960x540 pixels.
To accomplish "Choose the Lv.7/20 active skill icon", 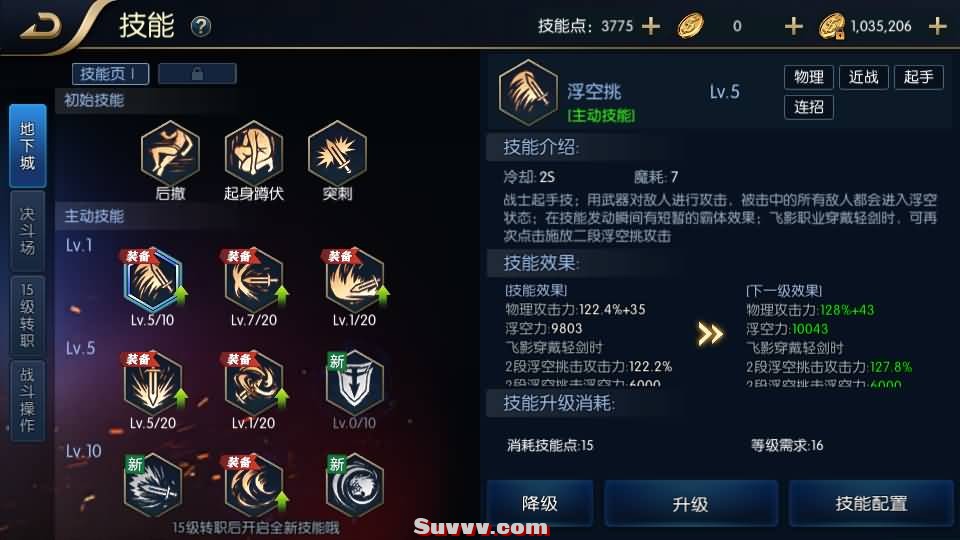I will 253,280.
